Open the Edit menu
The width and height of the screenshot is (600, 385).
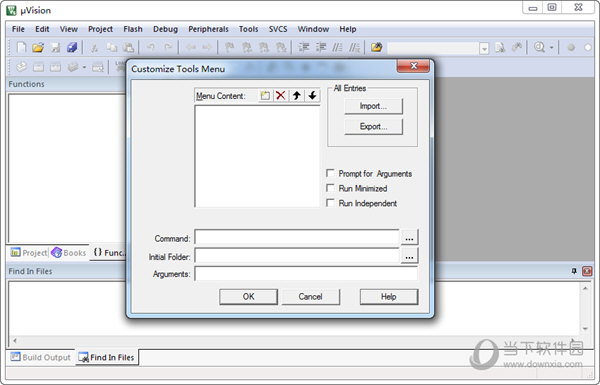pos(42,29)
